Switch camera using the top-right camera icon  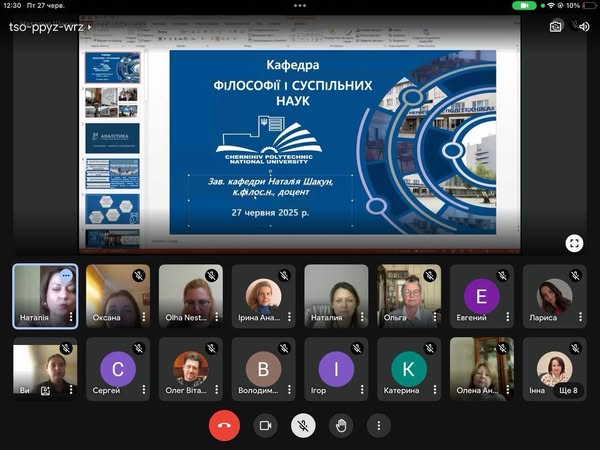[x=555, y=26]
